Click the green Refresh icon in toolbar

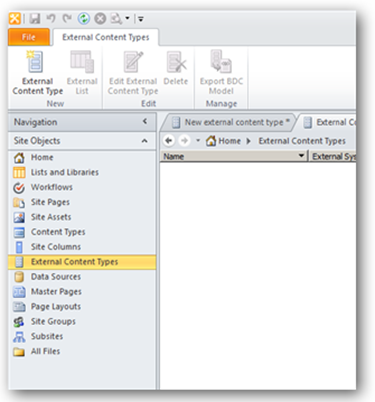pos(83,19)
